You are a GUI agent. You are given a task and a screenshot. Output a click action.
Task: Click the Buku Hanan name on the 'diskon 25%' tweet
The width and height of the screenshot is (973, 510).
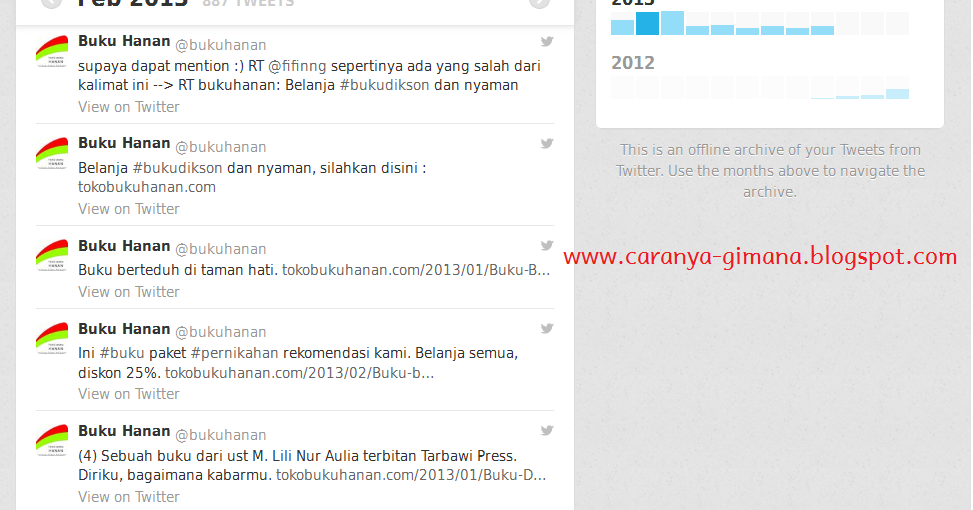coord(124,329)
